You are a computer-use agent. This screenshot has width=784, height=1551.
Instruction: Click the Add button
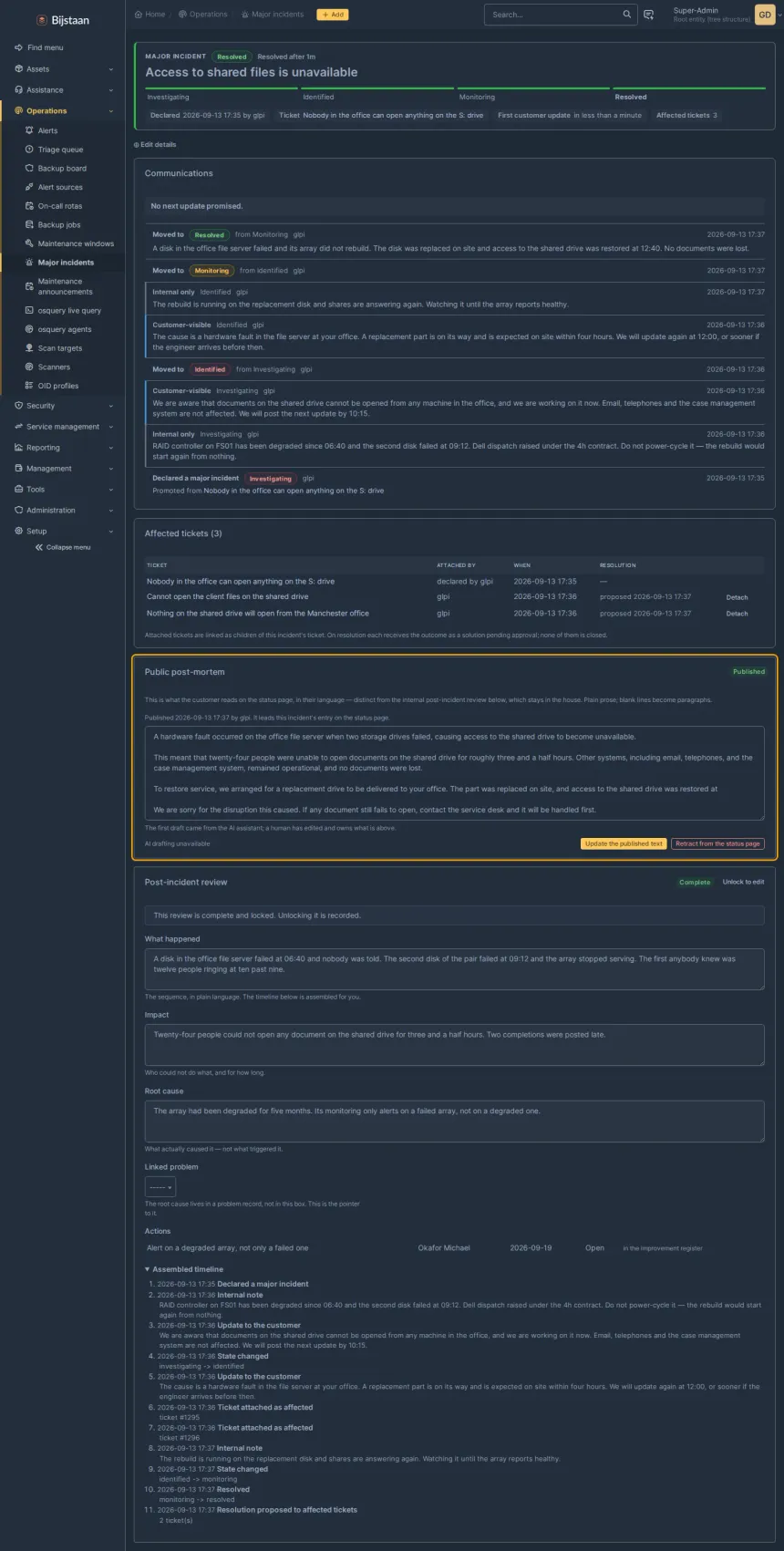tap(333, 15)
